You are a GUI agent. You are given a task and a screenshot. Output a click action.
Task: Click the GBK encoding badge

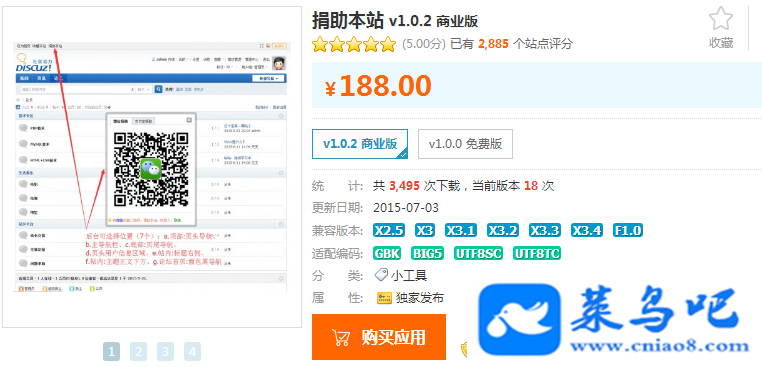pos(387,253)
